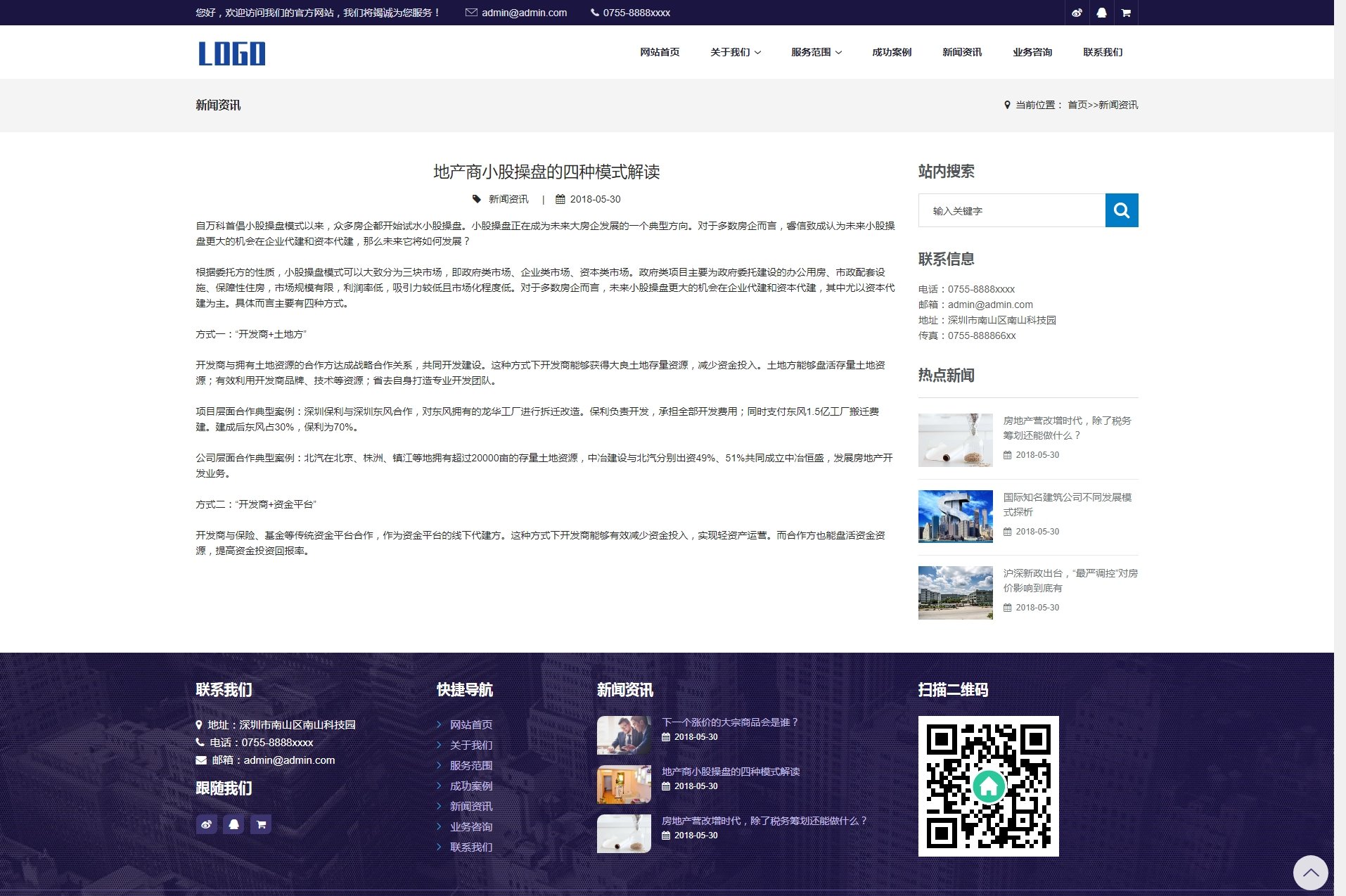1346x896 pixels.
Task: Click the footer Weibo follow icon
Action: tap(207, 824)
